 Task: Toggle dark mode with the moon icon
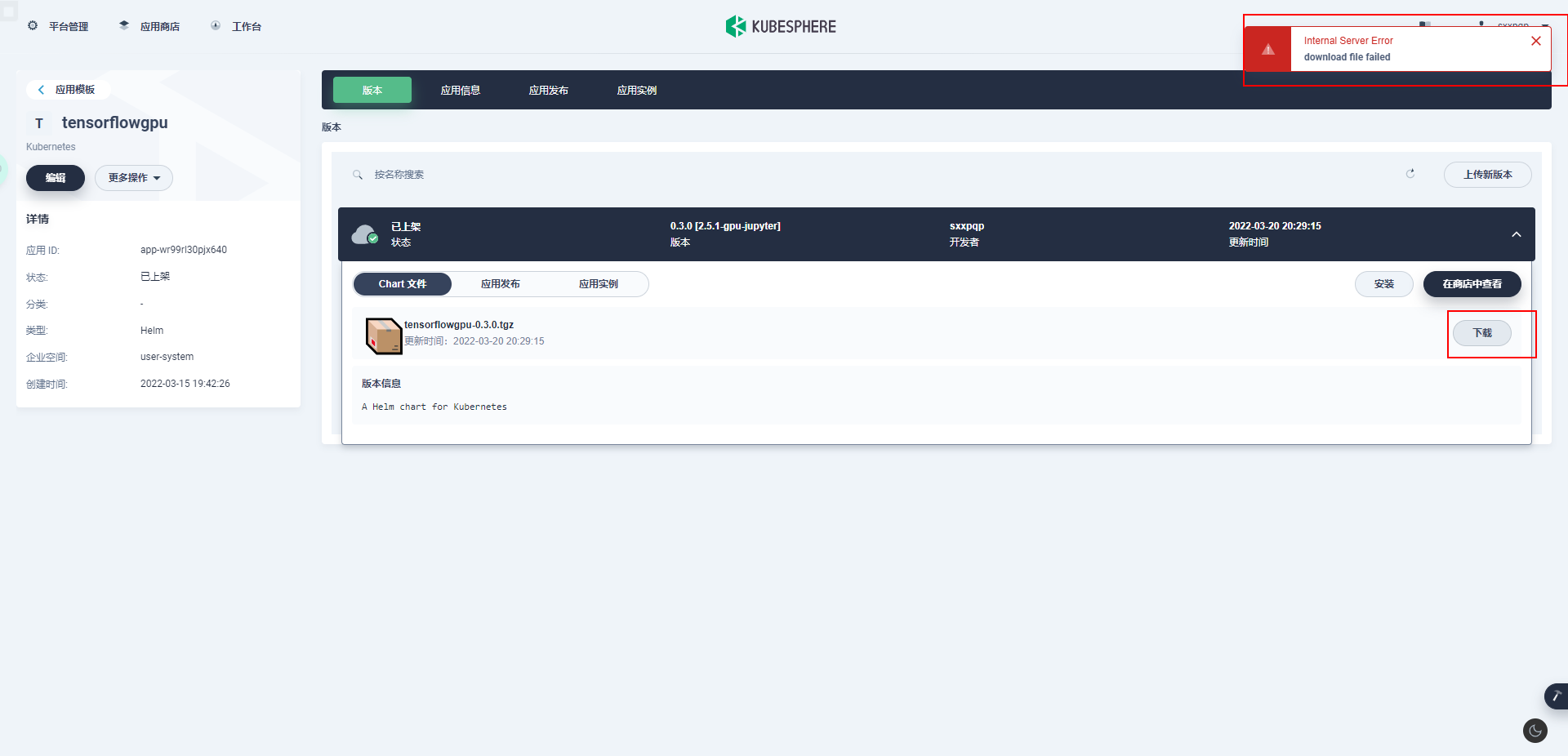(x=1535, y=731)
